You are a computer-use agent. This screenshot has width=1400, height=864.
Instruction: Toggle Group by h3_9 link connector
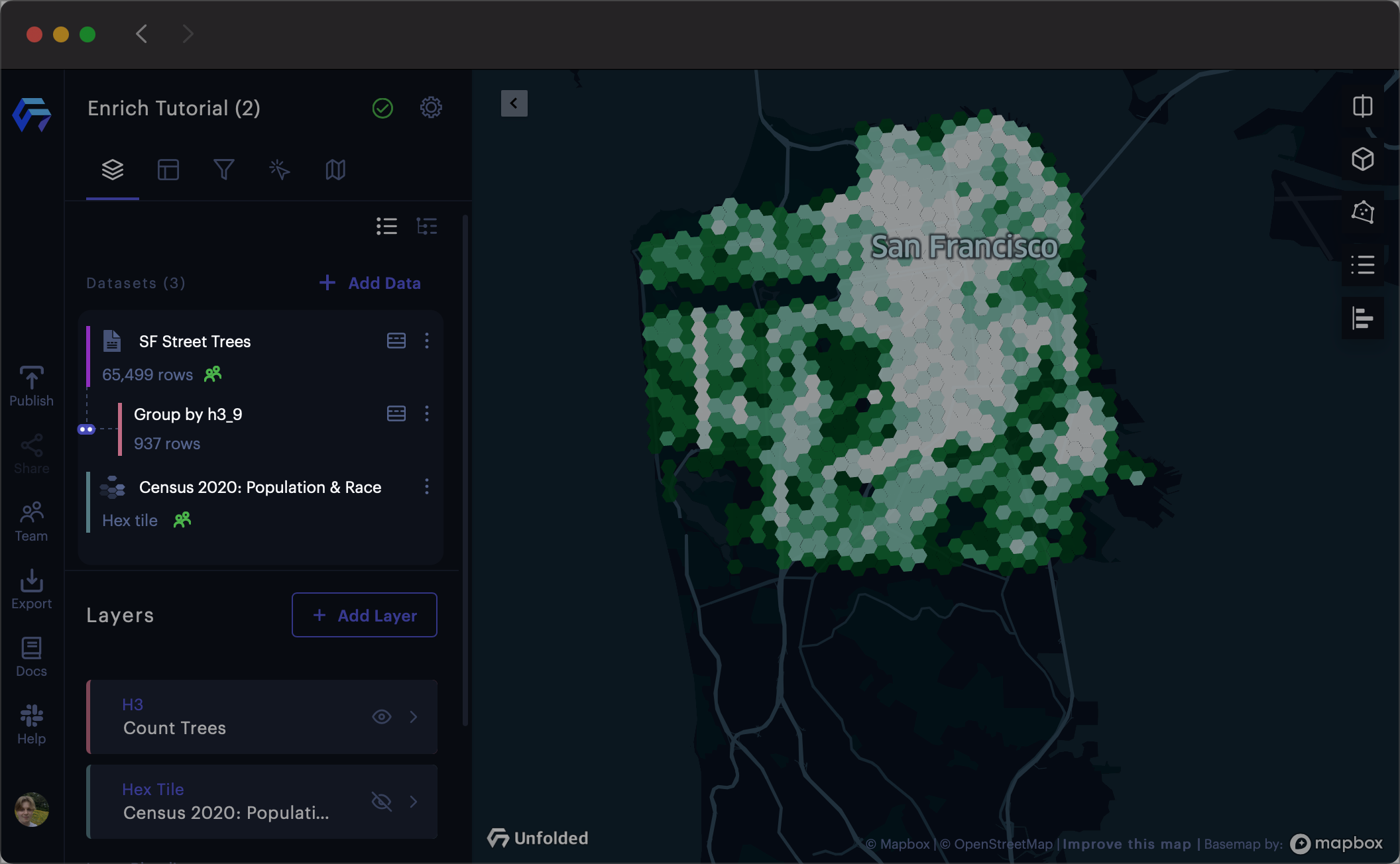tap(86, 429)
